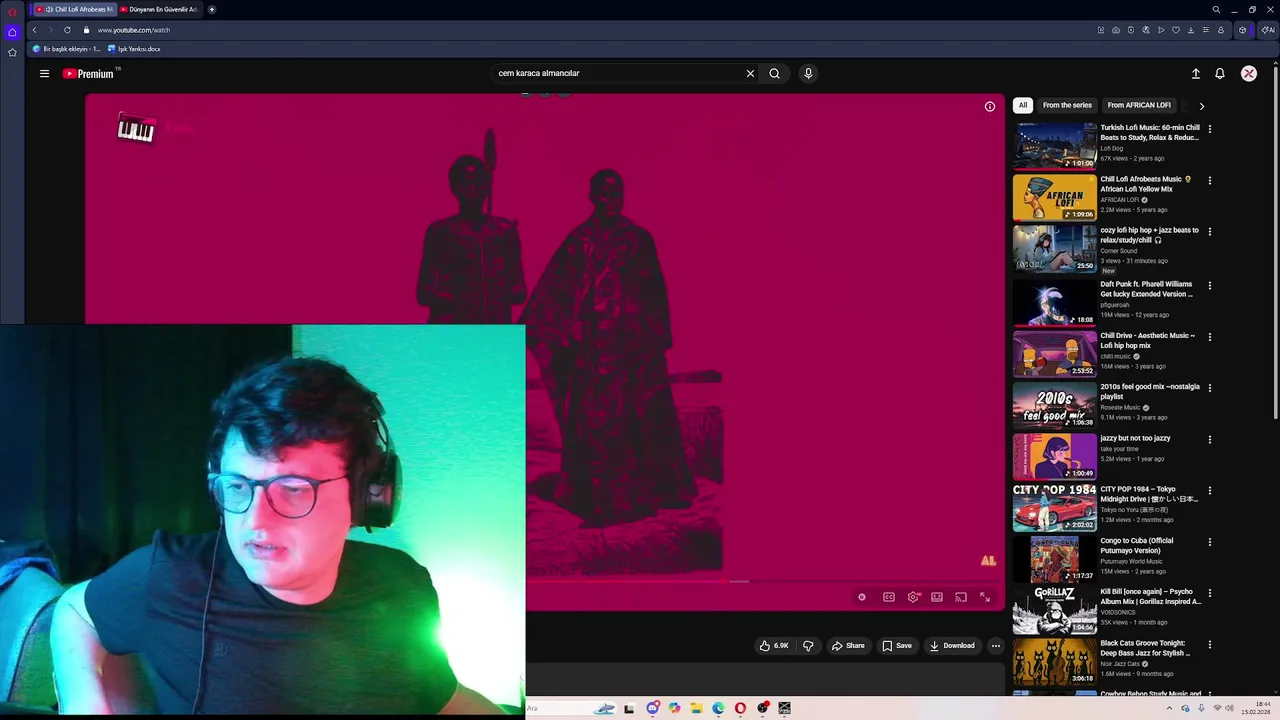Screen dimensions: 1280x720
Task: Go back in browser history
Action: click(34, 30)
